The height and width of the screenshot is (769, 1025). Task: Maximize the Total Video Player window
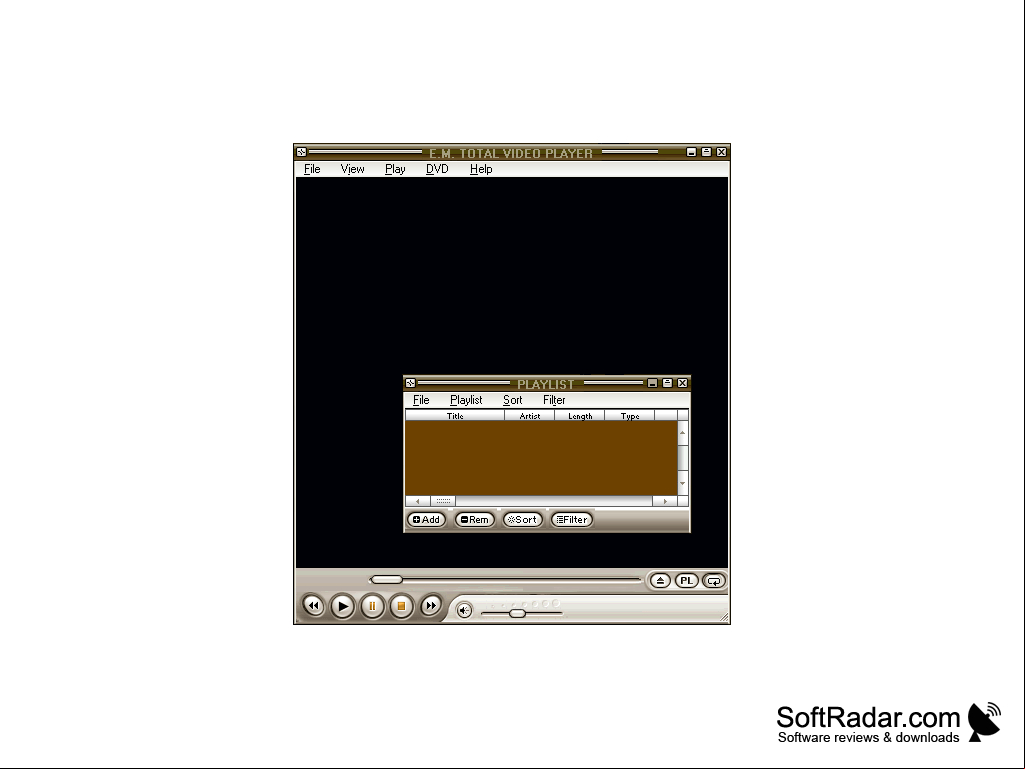[707, 152]
